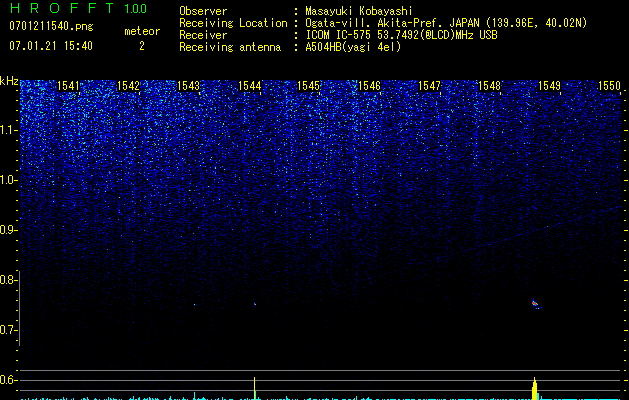Click the 1547 time marker
Viewport: 629px width, 400px height.
pos(430,86)
